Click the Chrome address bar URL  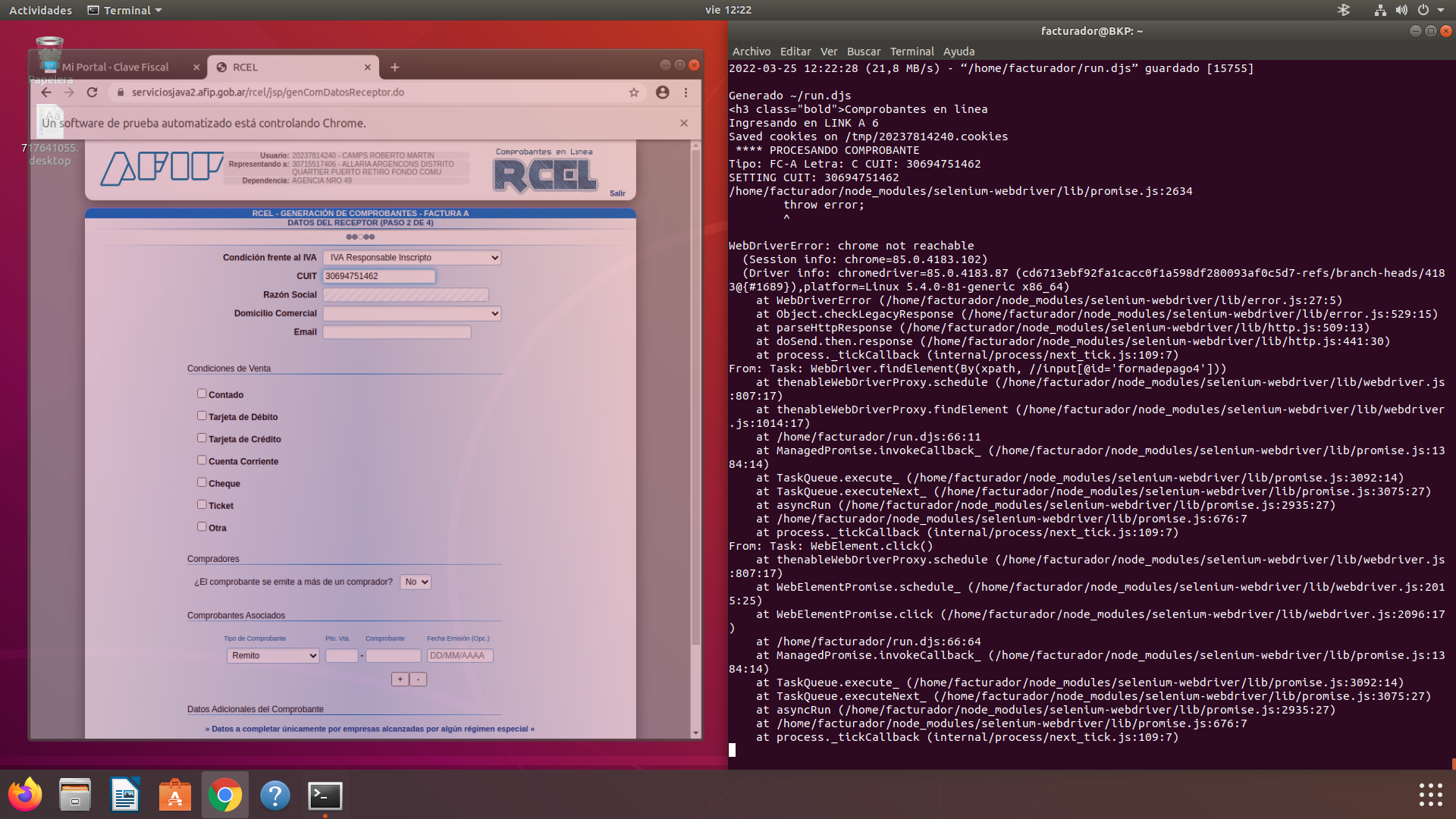click(x=268, y=93)
